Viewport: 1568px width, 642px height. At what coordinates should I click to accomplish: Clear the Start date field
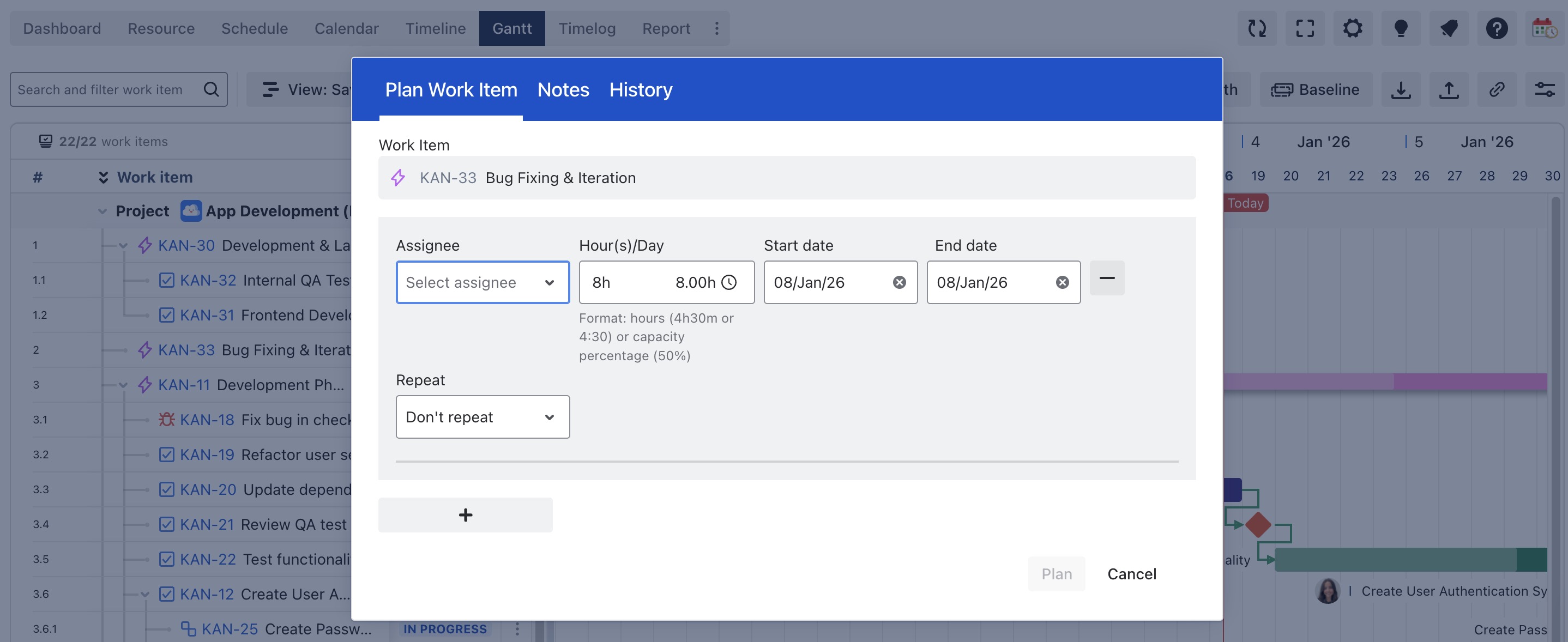pos(899,282)
